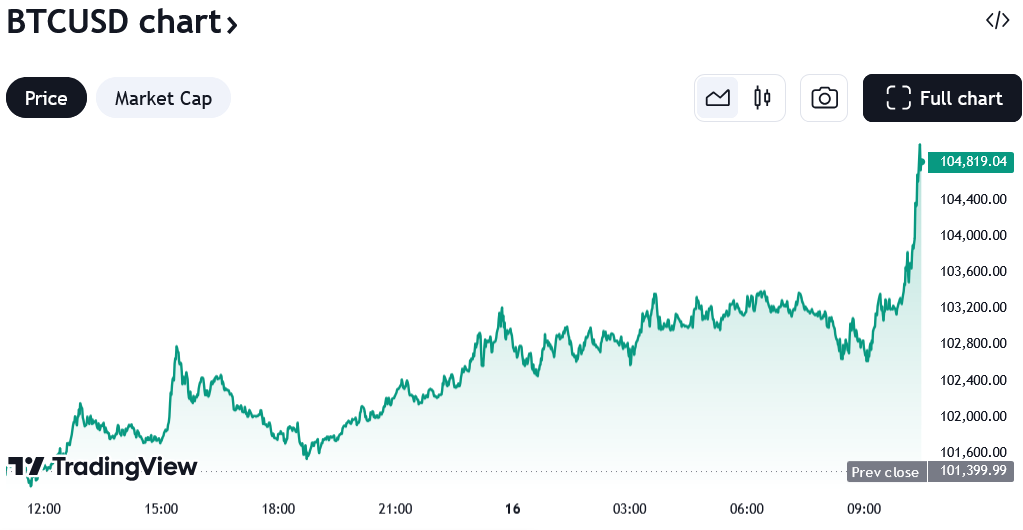The image size is (1023, 530).
Task: Click the 104,000.00 price axis label
Action: (x=972, y=235)
